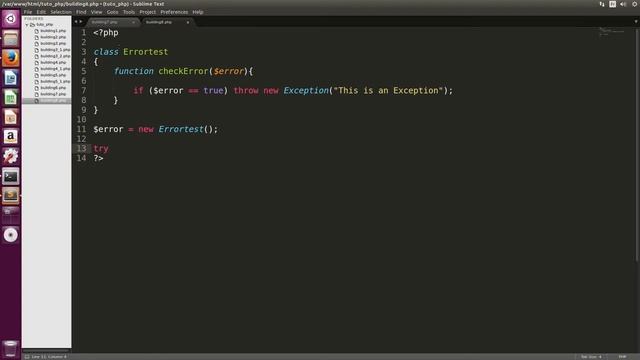Image resolution: width=640 pixels, height=360 pixels.
Task: Open building3_2.php in the sidebar
Action: tap(55, 56)
